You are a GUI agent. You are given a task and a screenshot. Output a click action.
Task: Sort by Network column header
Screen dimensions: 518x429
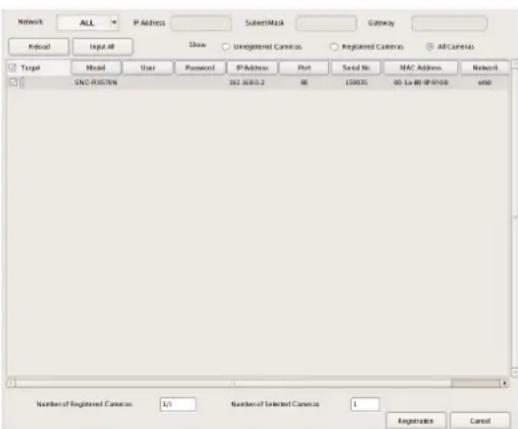pyautogui.click(x=485, y=68)
